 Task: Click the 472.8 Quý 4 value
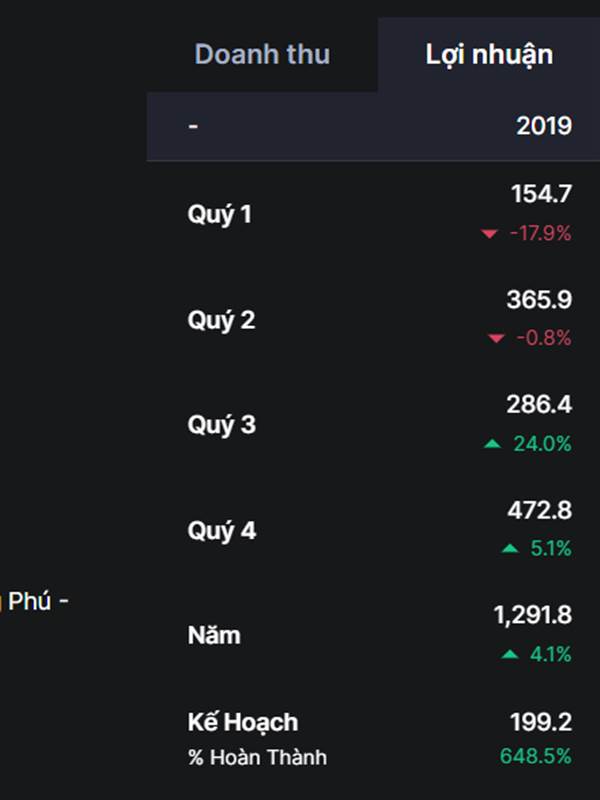tap(539, 511)
